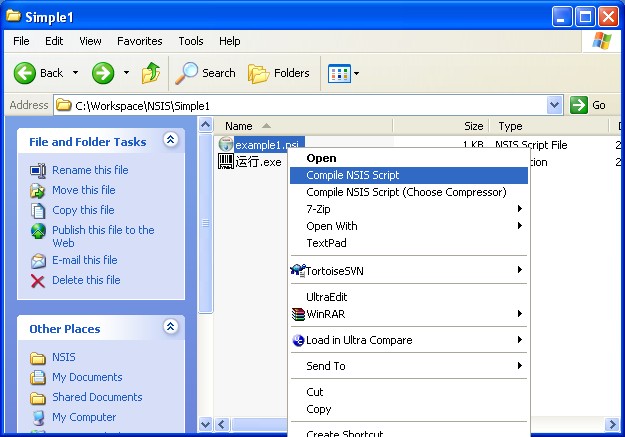Choose UltraEdit from context menu

pos(409,297)
